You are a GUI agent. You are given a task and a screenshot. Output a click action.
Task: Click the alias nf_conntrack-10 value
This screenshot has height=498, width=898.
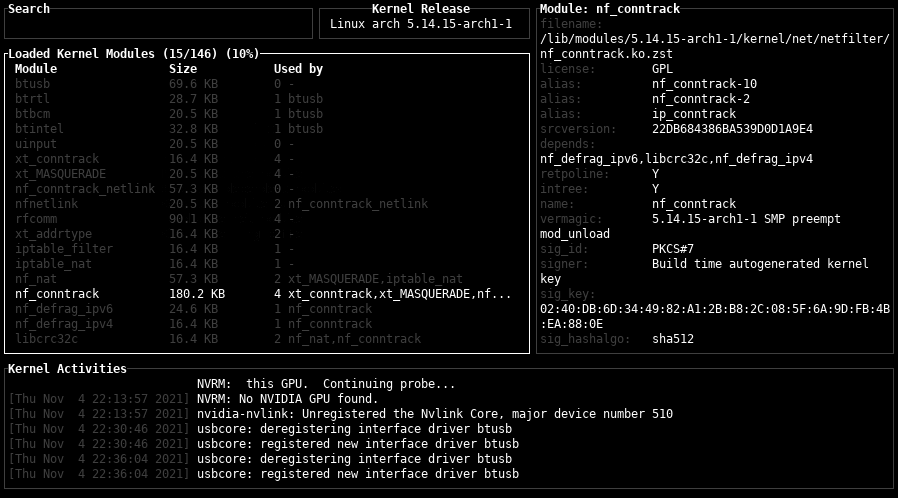coord(704,84)
